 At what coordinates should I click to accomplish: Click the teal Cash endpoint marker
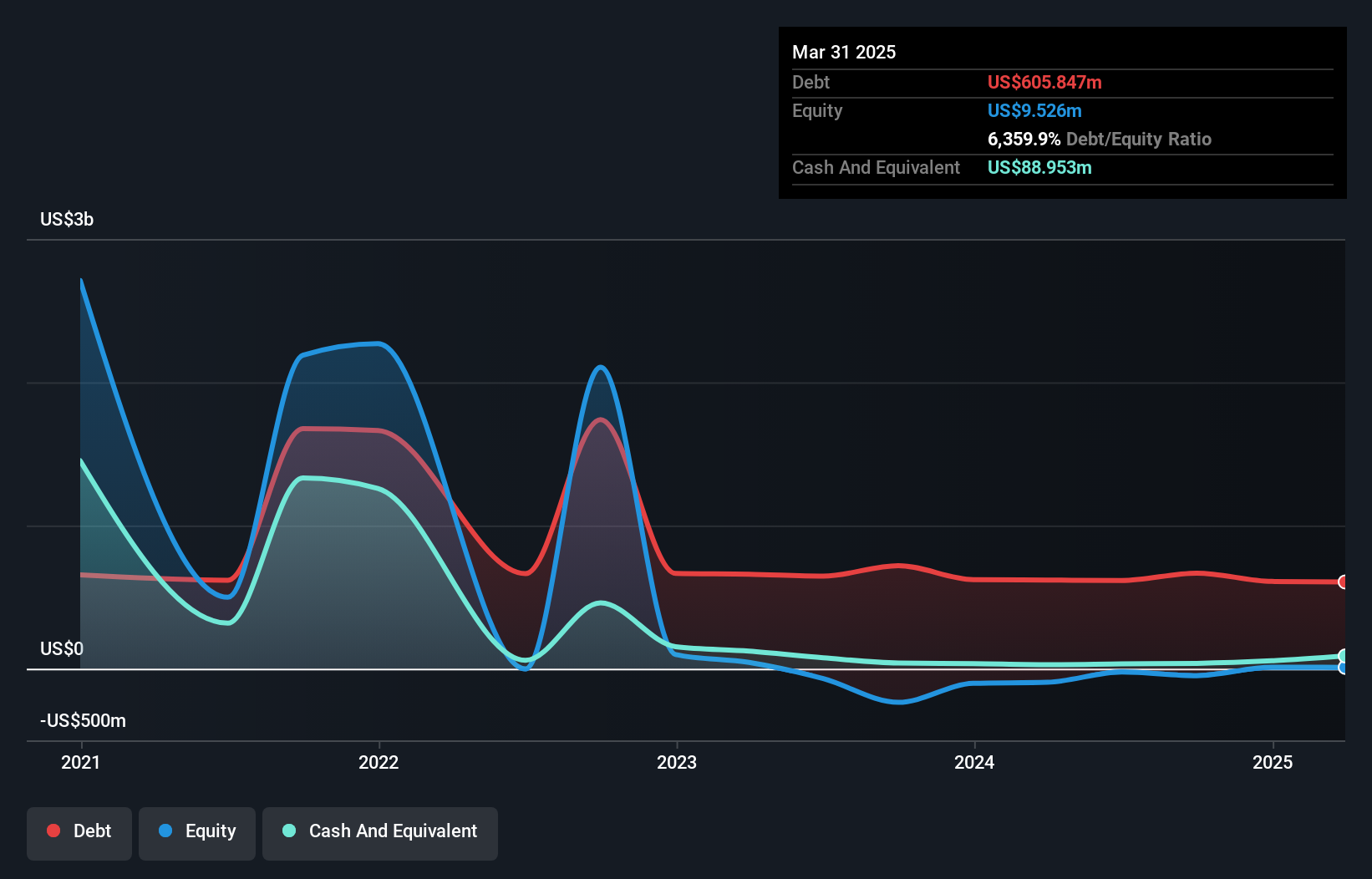1343,656
